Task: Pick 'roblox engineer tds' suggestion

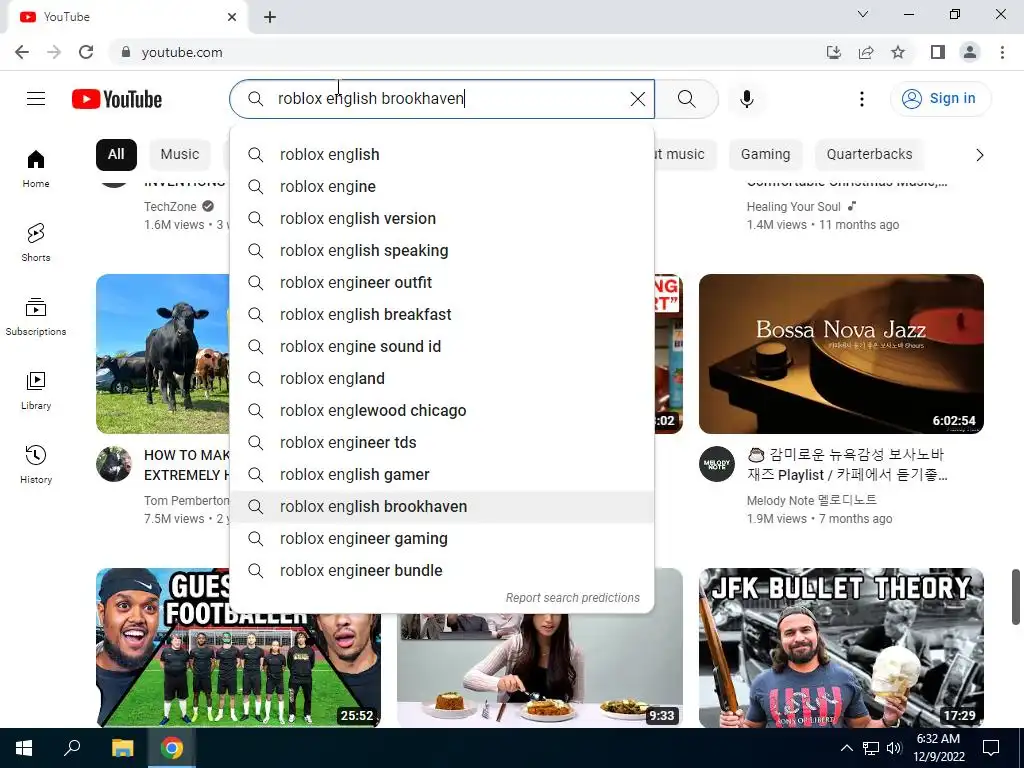Action: pyautogui.click(x=442, y=443)
